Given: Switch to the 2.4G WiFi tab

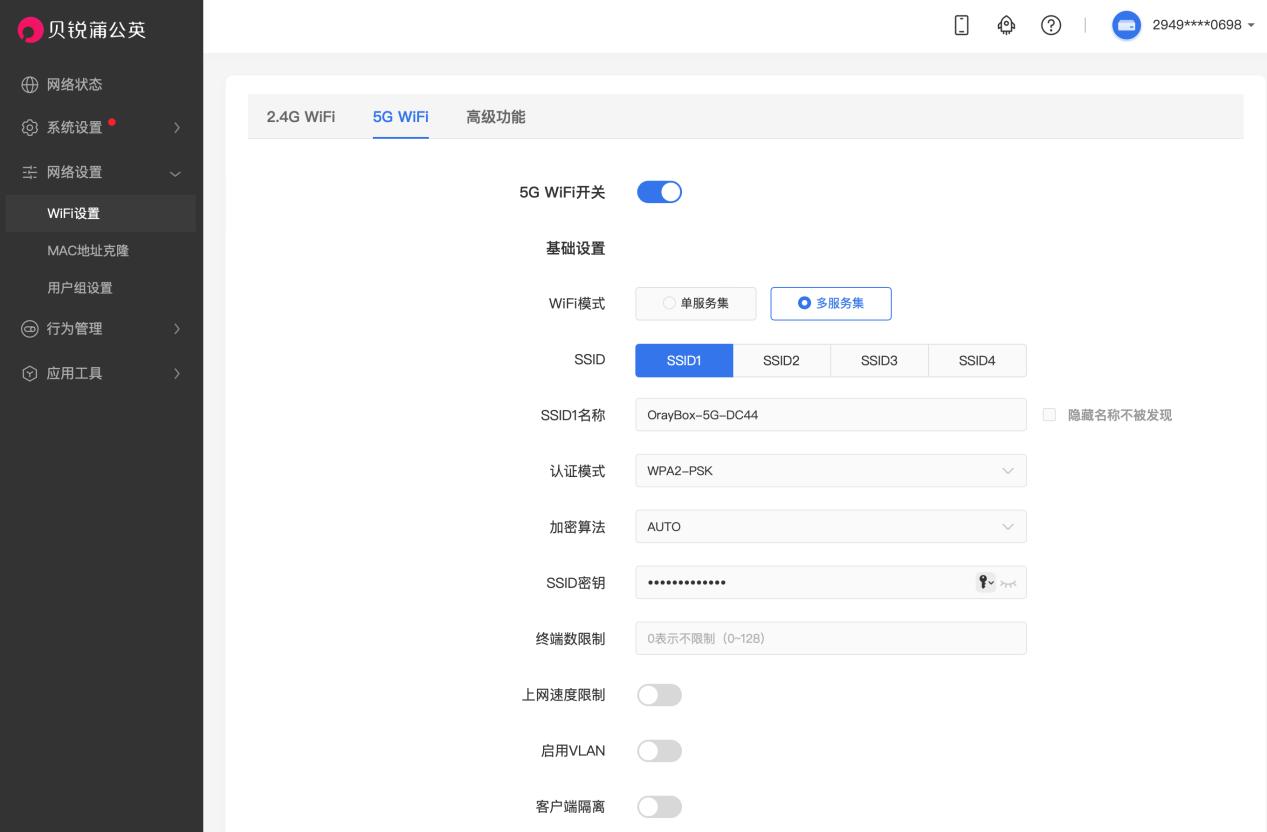Looking at the screenshot, I should (x=298, y=117).
